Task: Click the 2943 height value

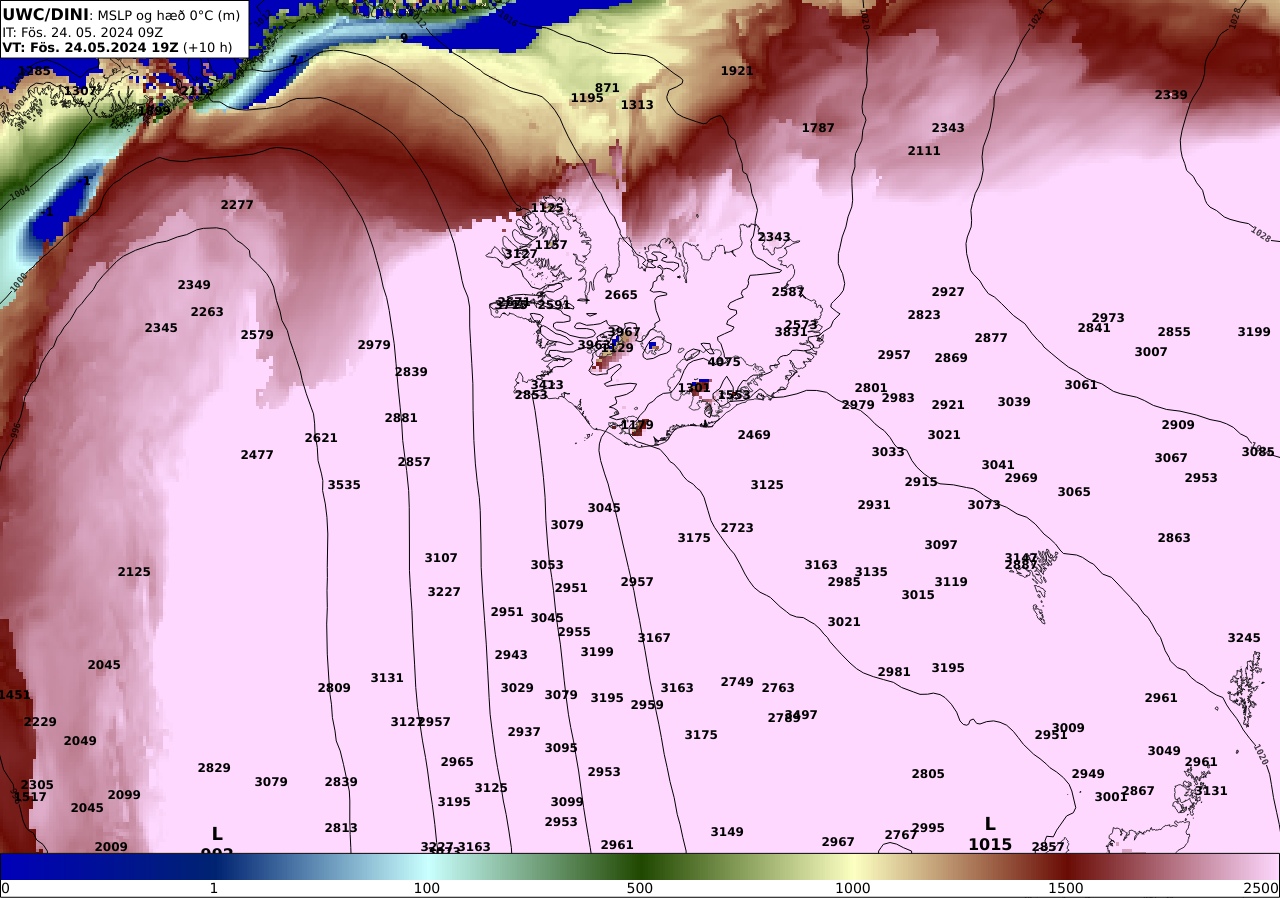Action: click(x=511, y=655)
